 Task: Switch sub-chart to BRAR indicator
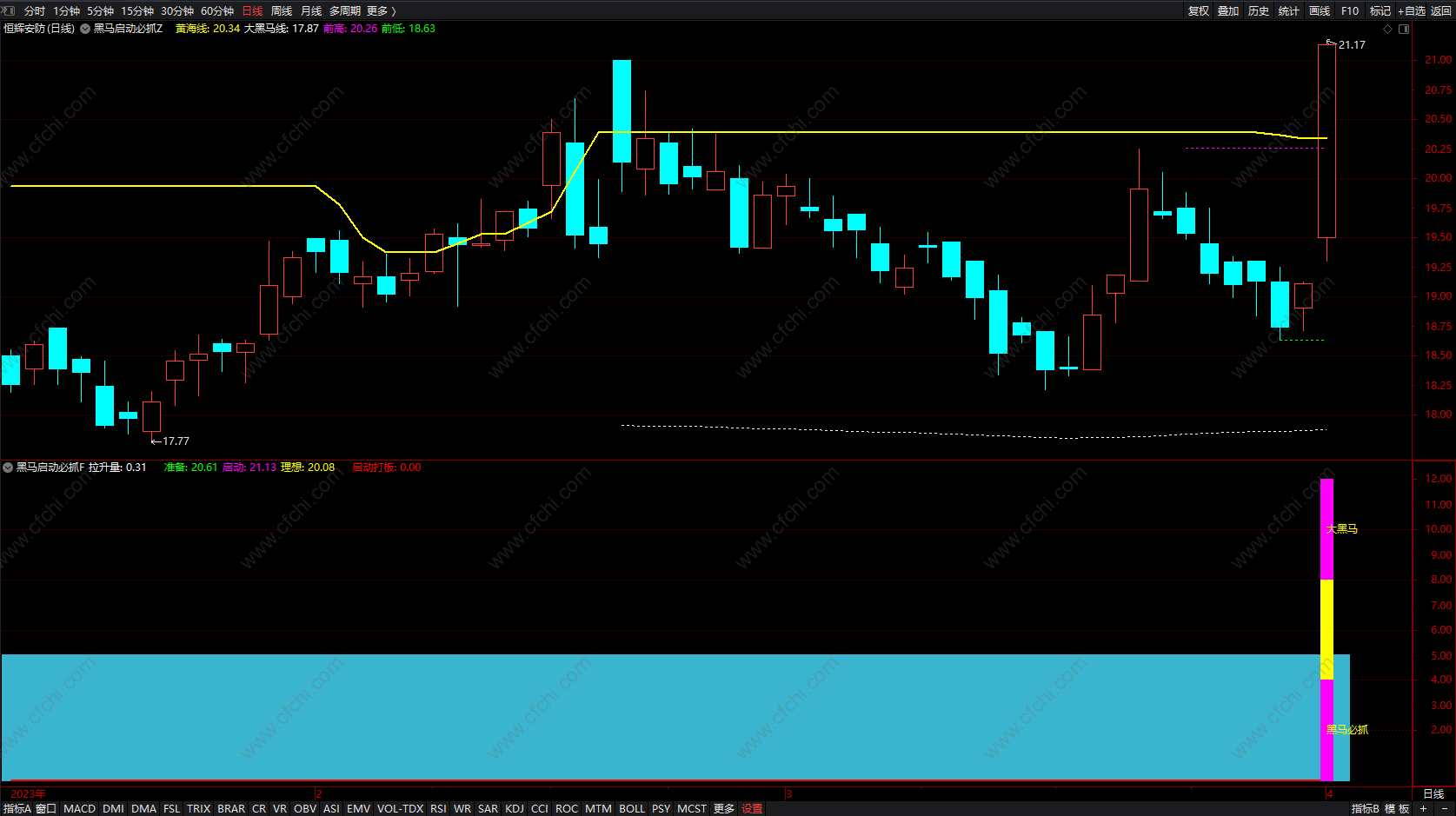pyautogui.click(x=231, y=808)
